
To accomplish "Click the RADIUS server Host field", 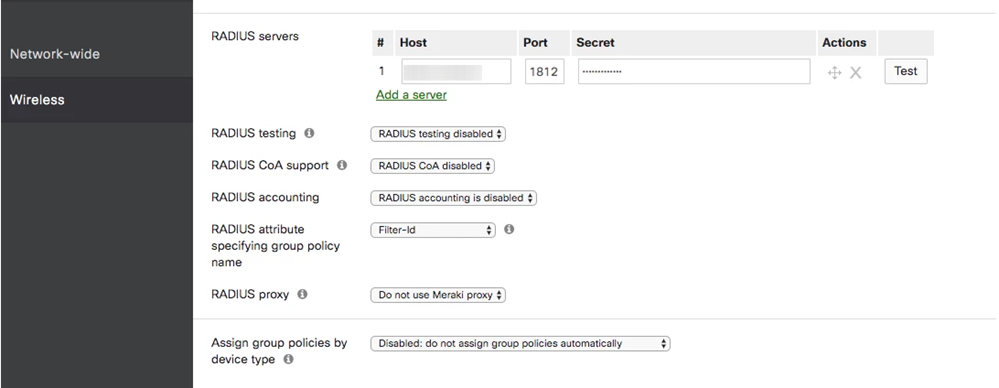I will click(456, 71).
